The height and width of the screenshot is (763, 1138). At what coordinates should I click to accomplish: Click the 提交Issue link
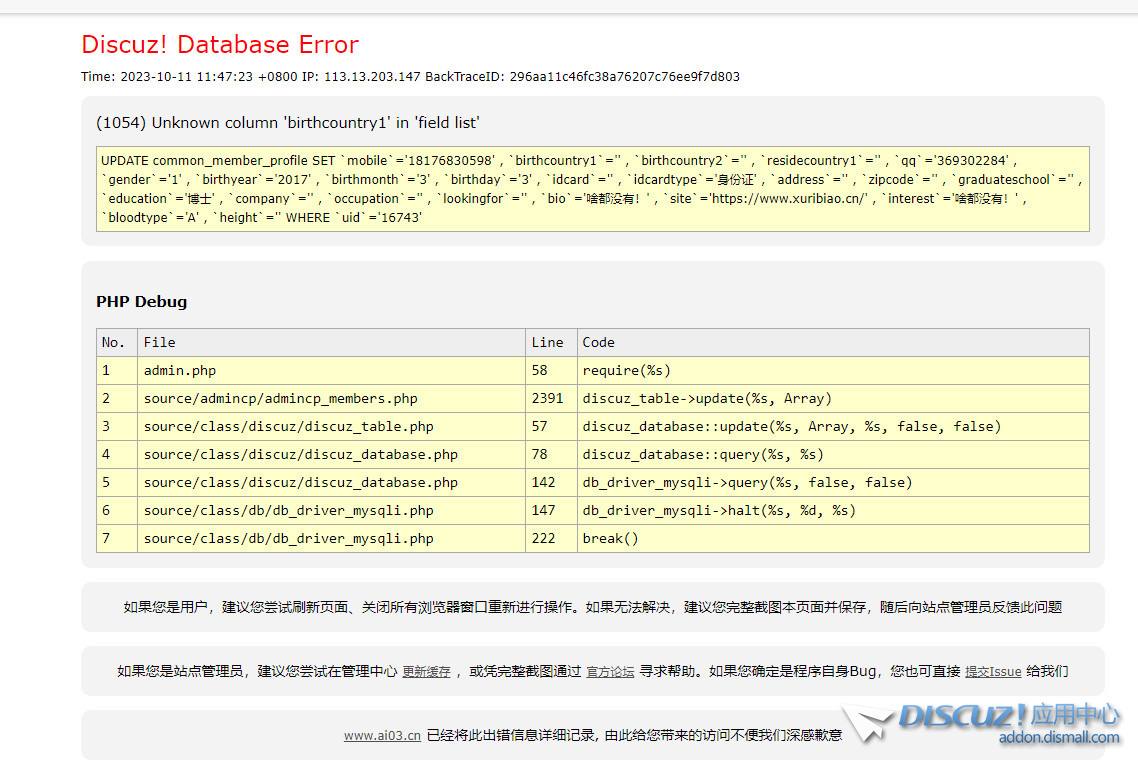click(992, 672)
